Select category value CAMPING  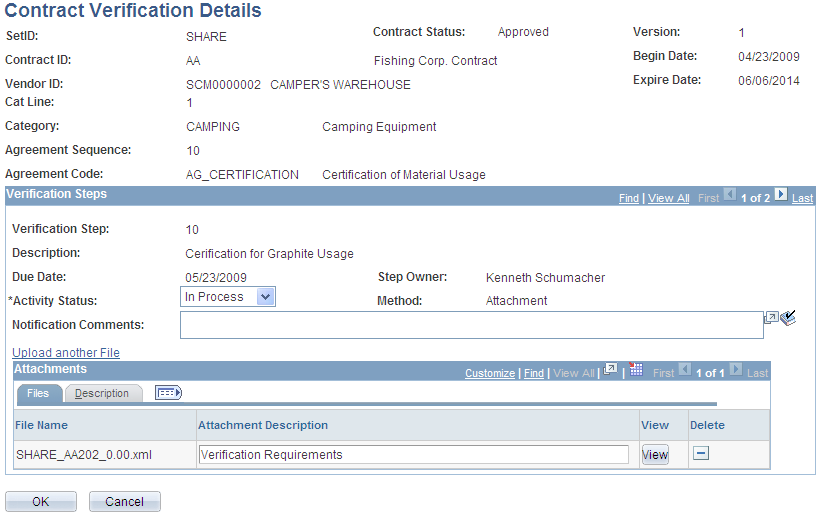point(213,126)
